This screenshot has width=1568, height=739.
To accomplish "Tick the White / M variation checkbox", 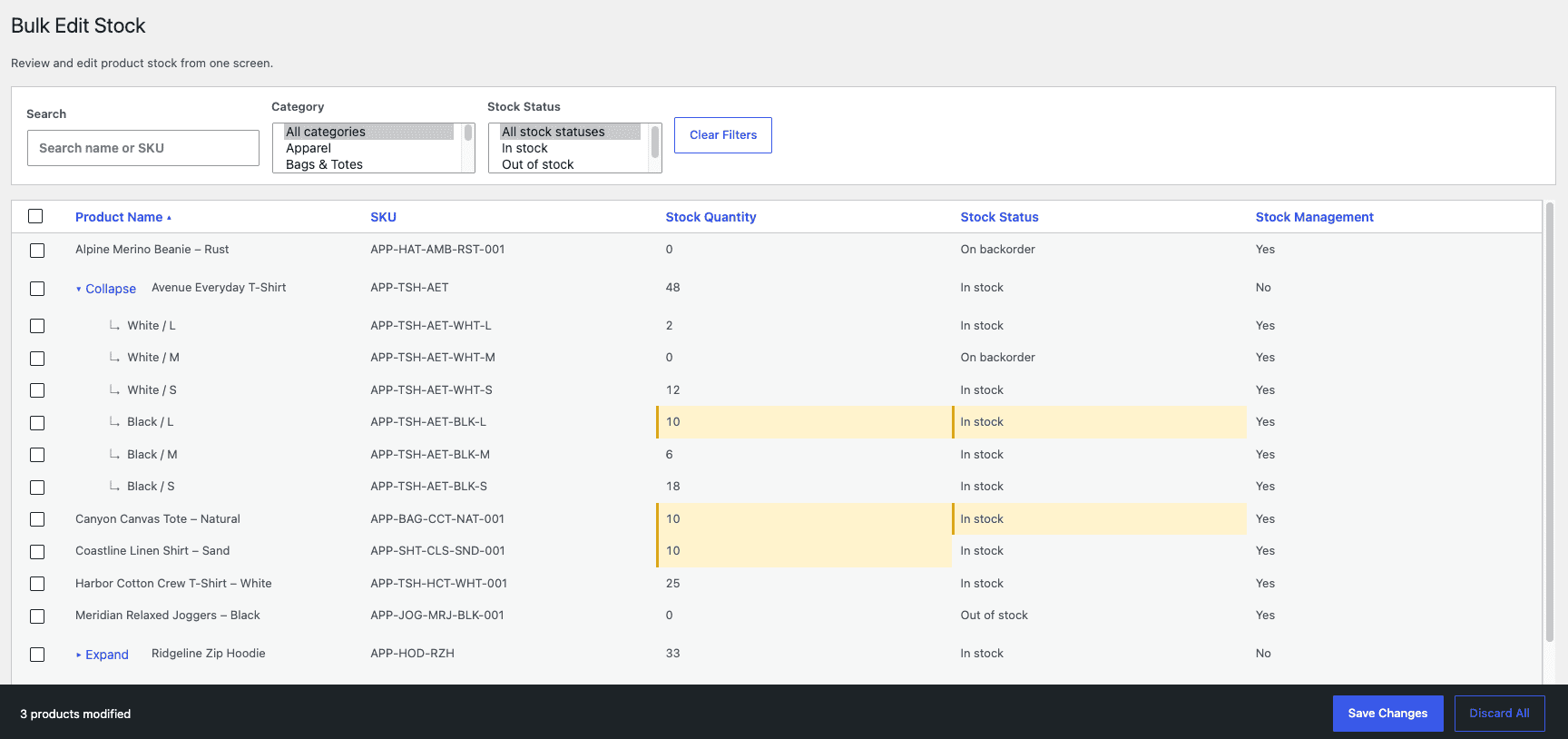I will click(x=37, y=359).
